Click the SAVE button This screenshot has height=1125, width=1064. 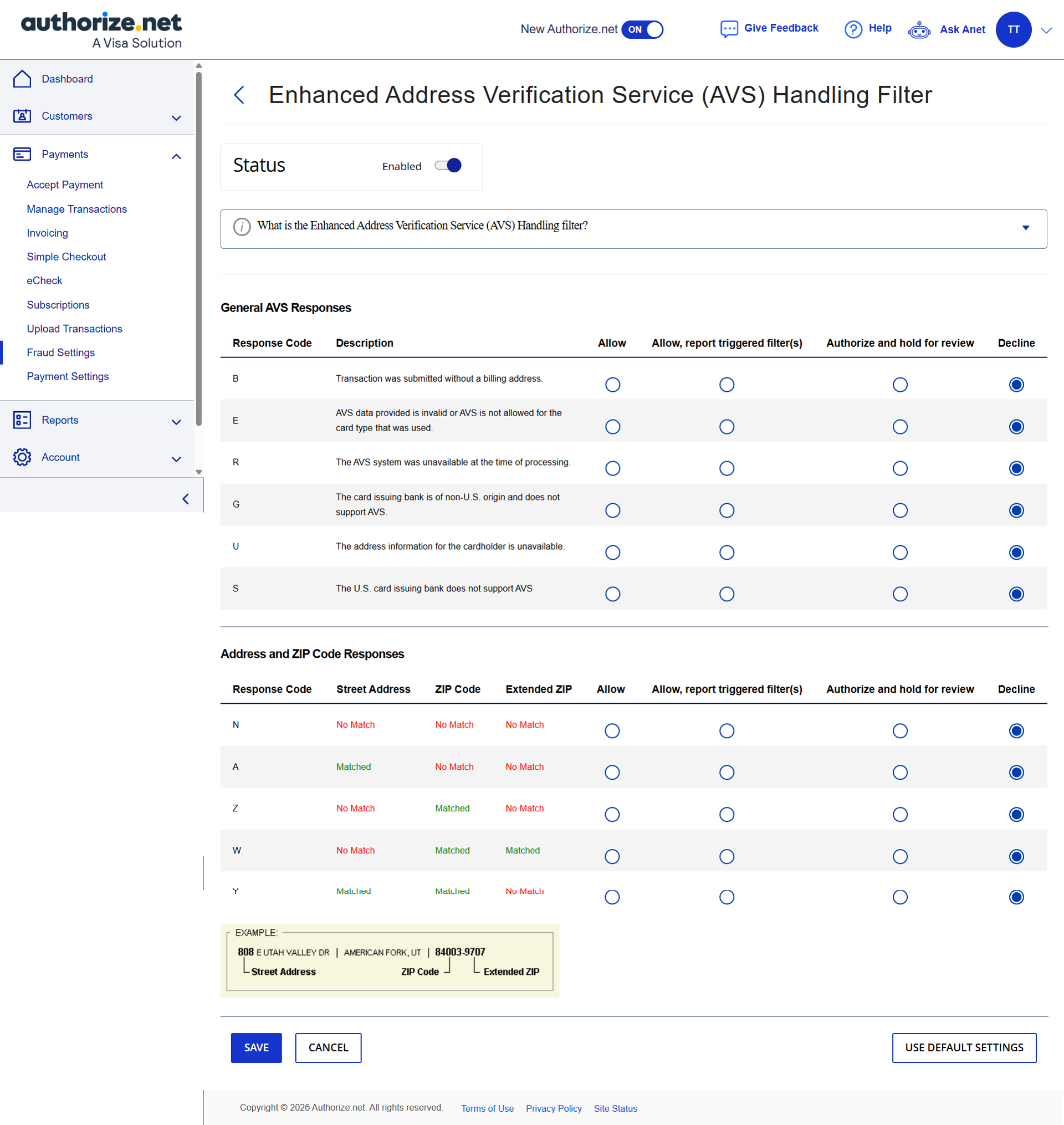tap(257, 1048)
